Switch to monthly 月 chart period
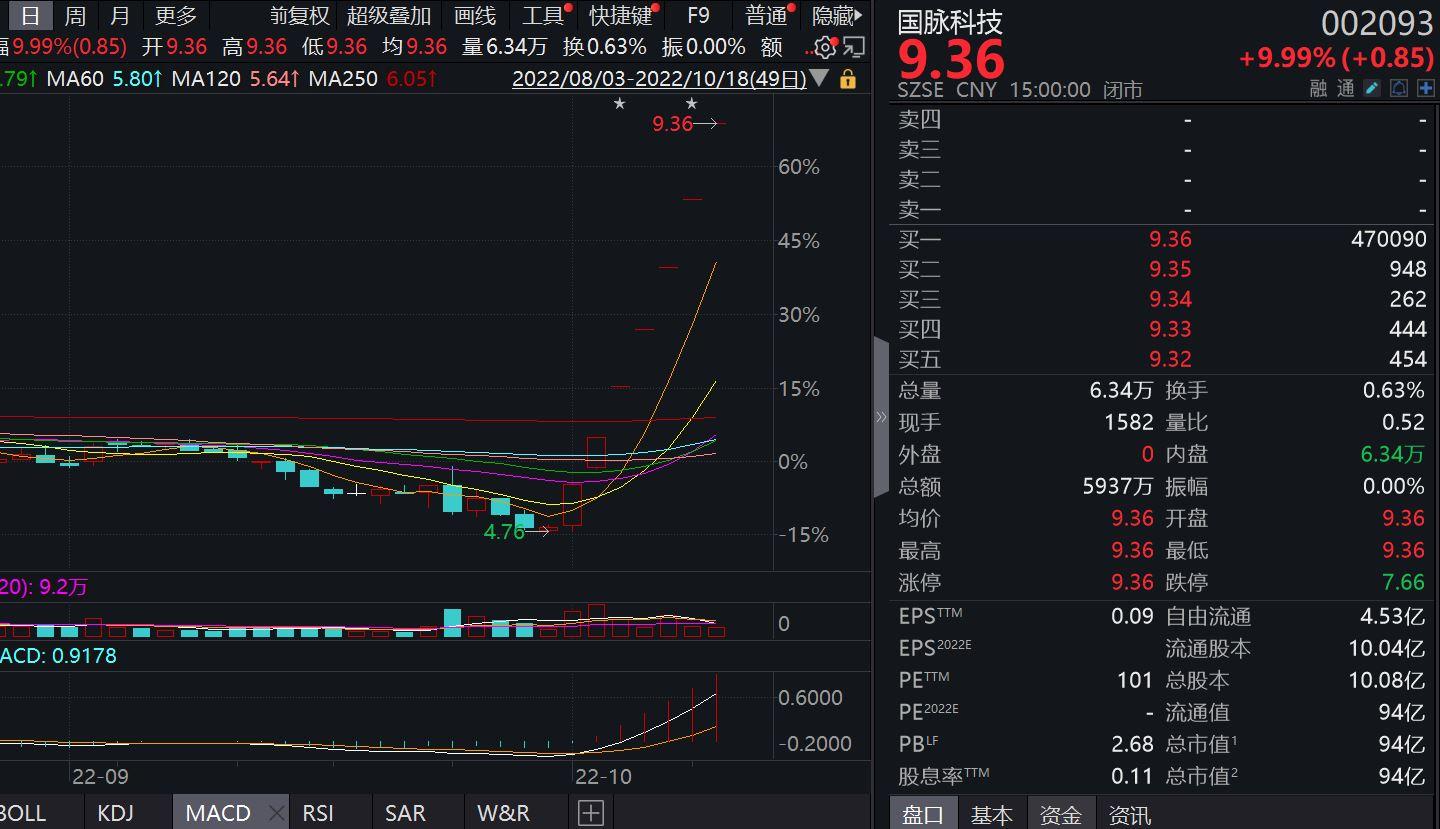The height and width of the screenshot is (829, 1440). (x=120, y=16)
